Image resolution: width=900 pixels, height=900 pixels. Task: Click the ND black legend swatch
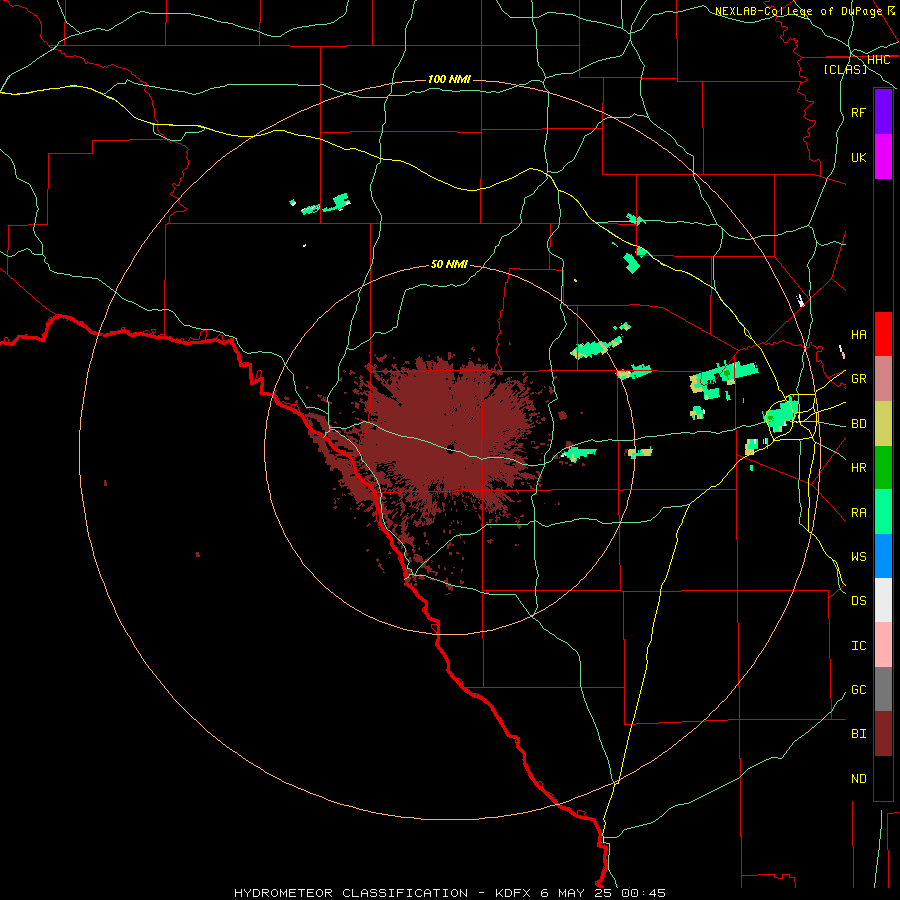(883, 778)
